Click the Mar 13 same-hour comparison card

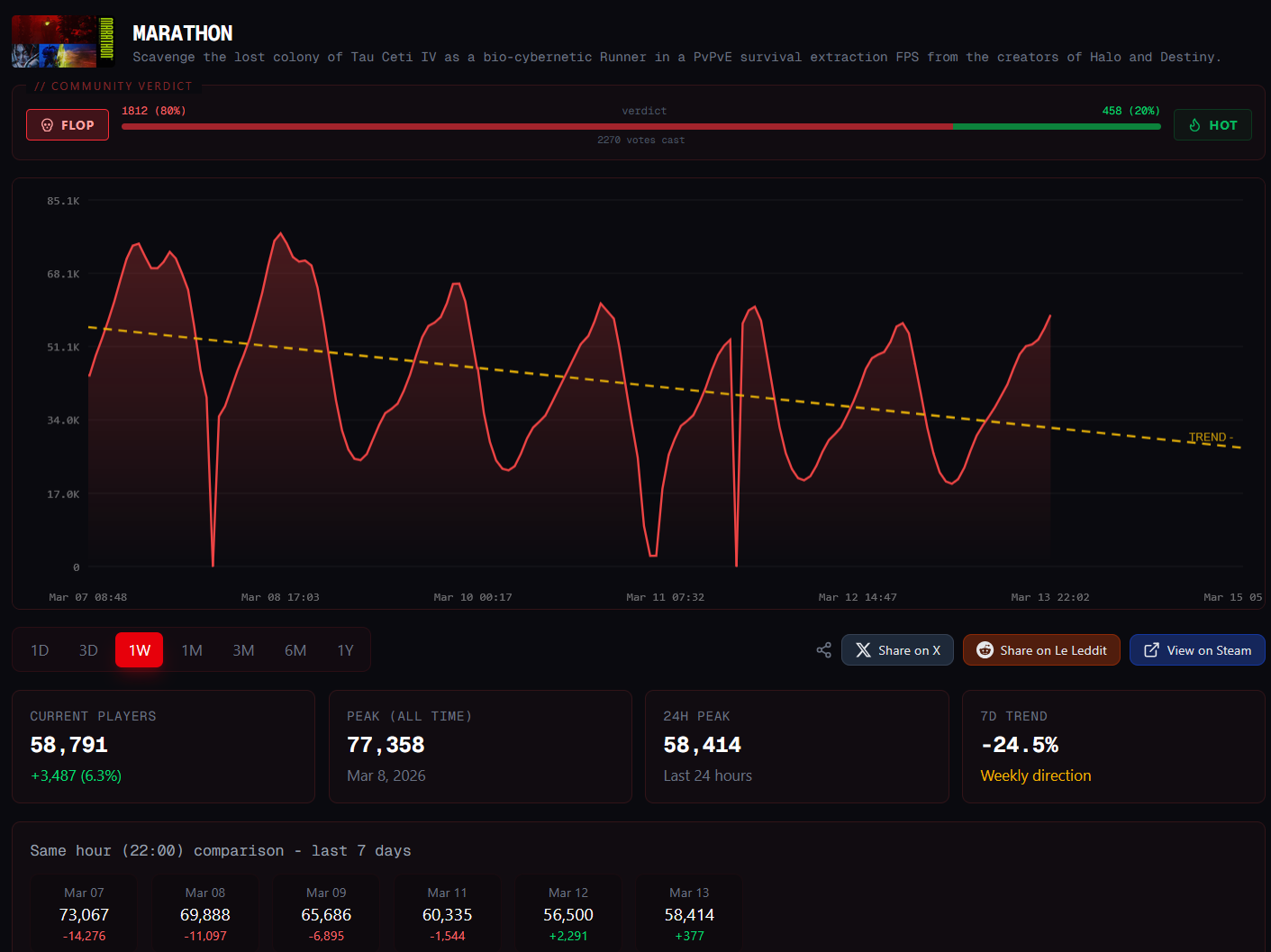[x=689, y=913]
